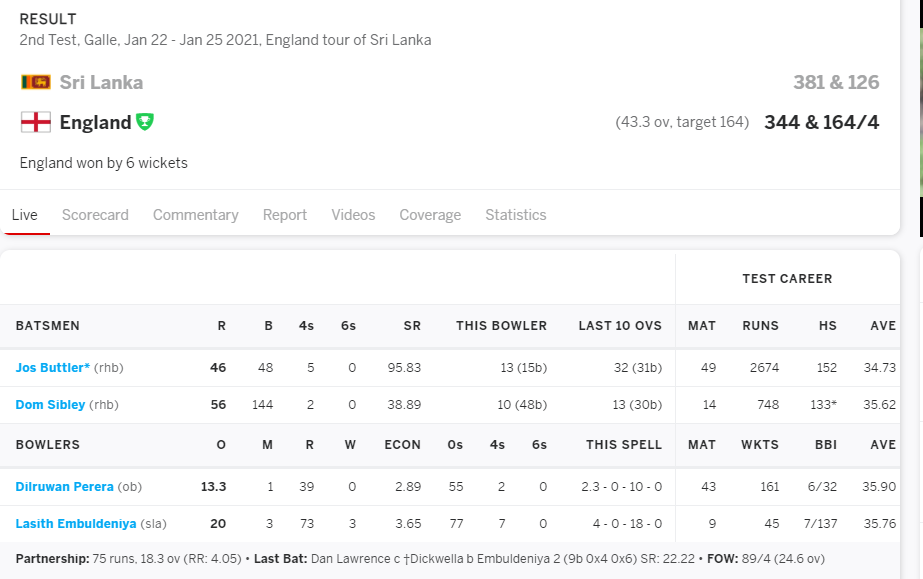923x579 pixels.
Task: Select the Live tab
Action: coord(25,215)
